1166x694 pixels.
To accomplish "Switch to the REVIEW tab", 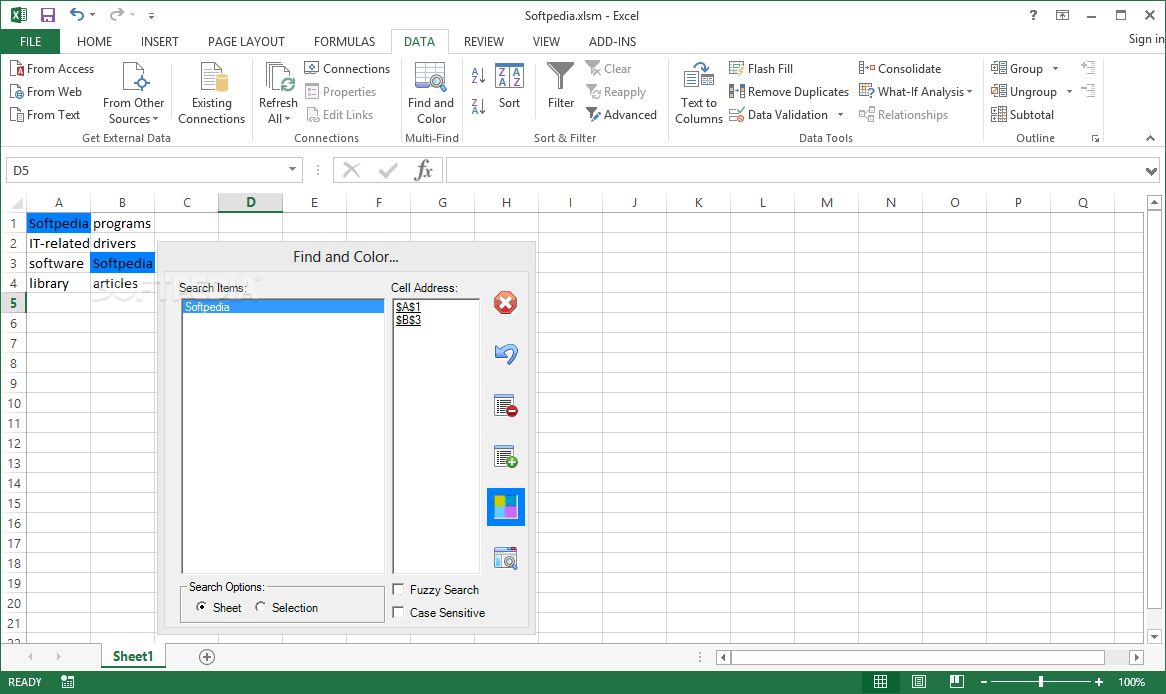I will tap(484, 42).
